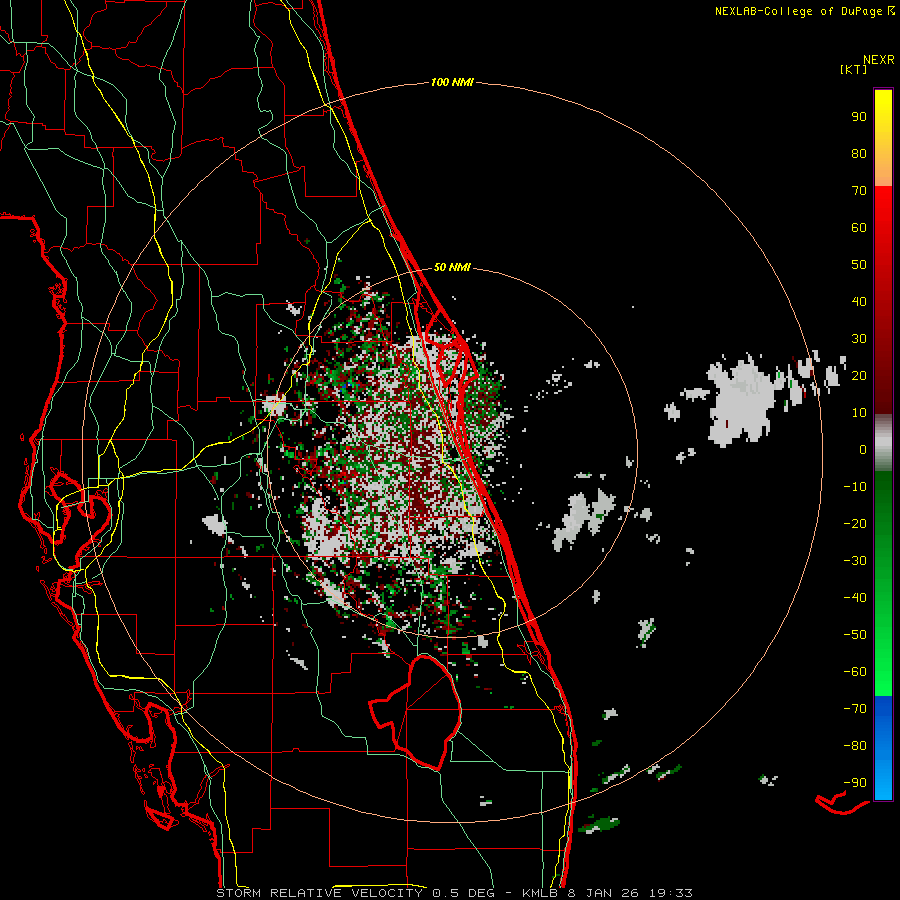This screenshot has height=900, width=900.
Task: Pick the gray zero-velocity segment of the color bar
Action: pos(883,443)
